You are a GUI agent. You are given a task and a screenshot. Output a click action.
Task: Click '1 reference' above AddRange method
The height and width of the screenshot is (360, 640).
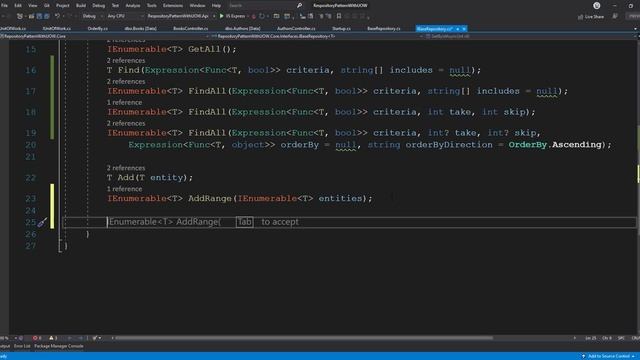click(124, 189)
